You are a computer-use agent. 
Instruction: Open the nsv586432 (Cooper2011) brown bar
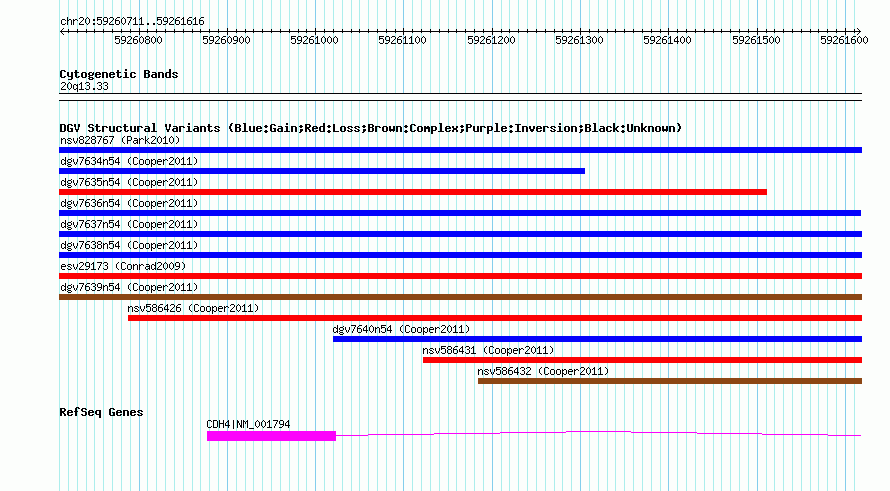tap(670, 381)
